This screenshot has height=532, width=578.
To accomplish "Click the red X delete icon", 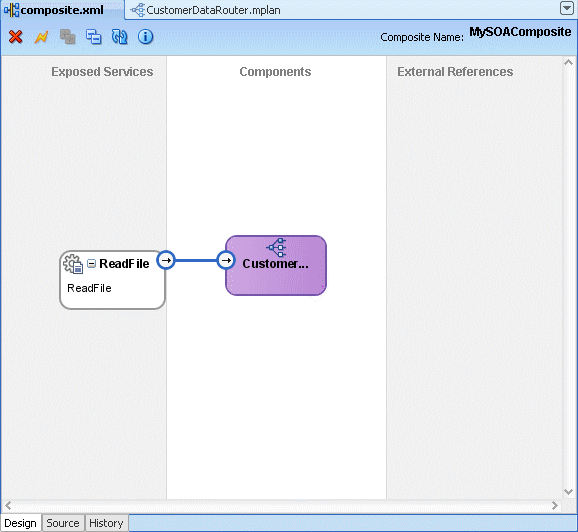I will coord(15,37).
